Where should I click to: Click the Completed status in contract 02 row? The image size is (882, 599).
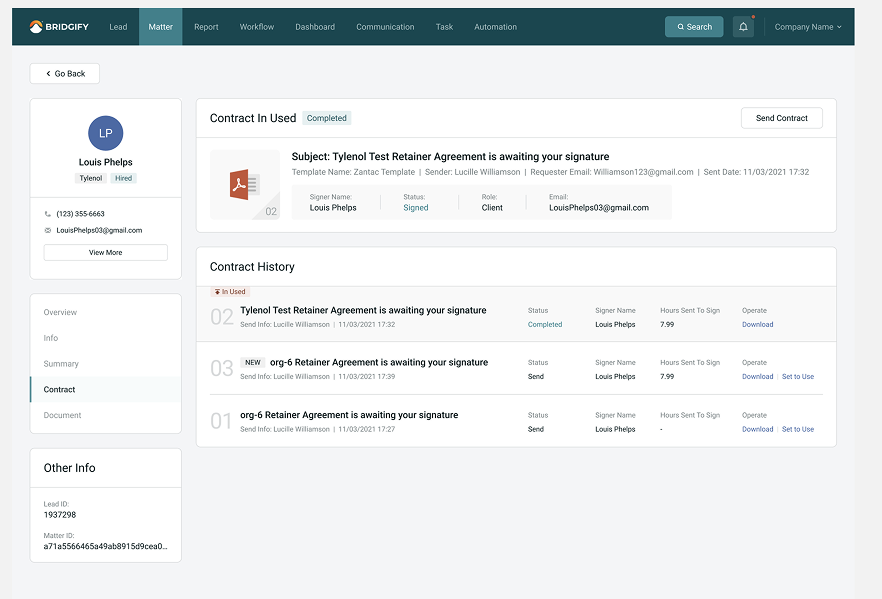pyautogui.click(x=544, y=325)
